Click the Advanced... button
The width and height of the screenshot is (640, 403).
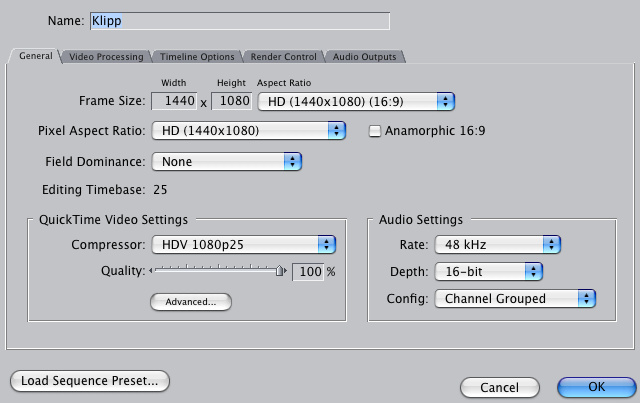point(190,301)
